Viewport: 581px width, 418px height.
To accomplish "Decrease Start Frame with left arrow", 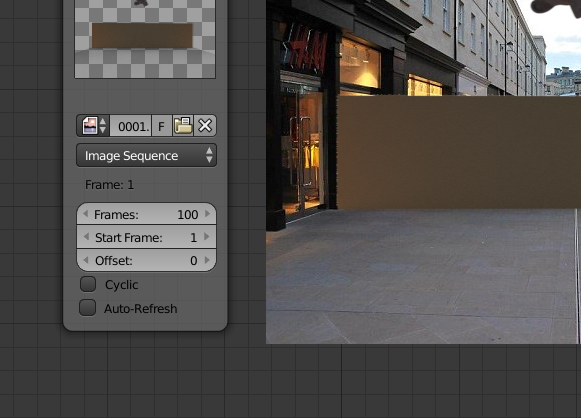I will [86, 237].
